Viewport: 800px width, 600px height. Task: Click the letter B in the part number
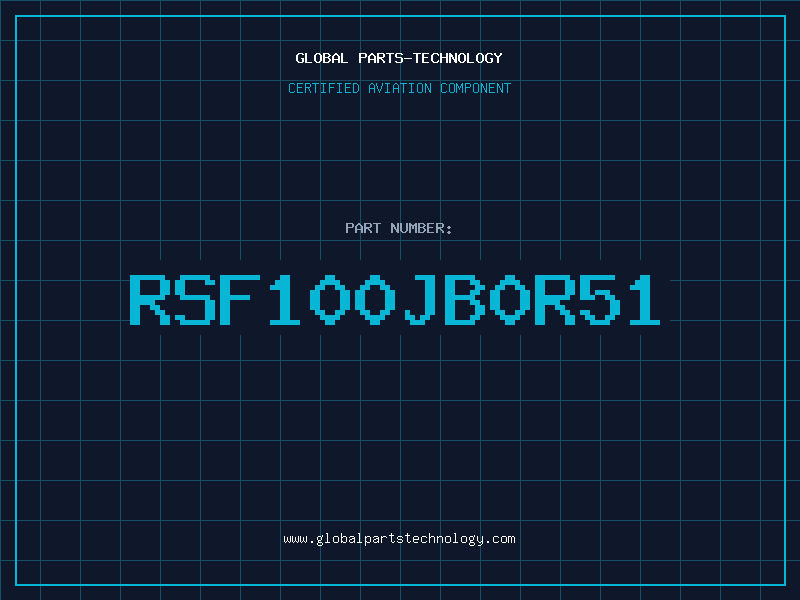[465, 299]
